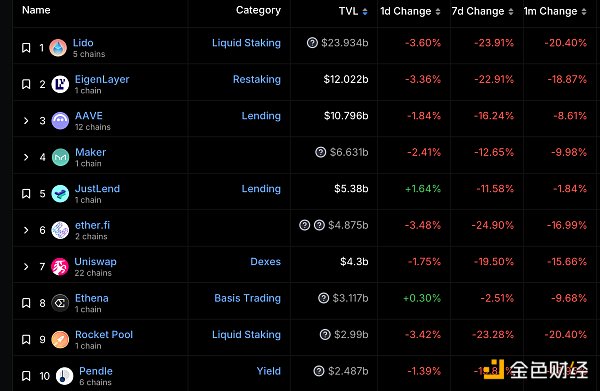
Task: Expand the AAVE row chevron
Action: point(26,121)
